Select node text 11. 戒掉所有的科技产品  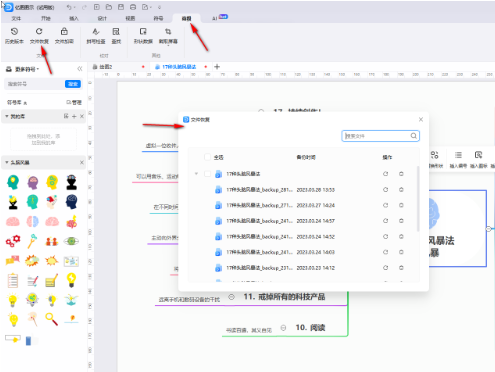click(x=284, y=297)
